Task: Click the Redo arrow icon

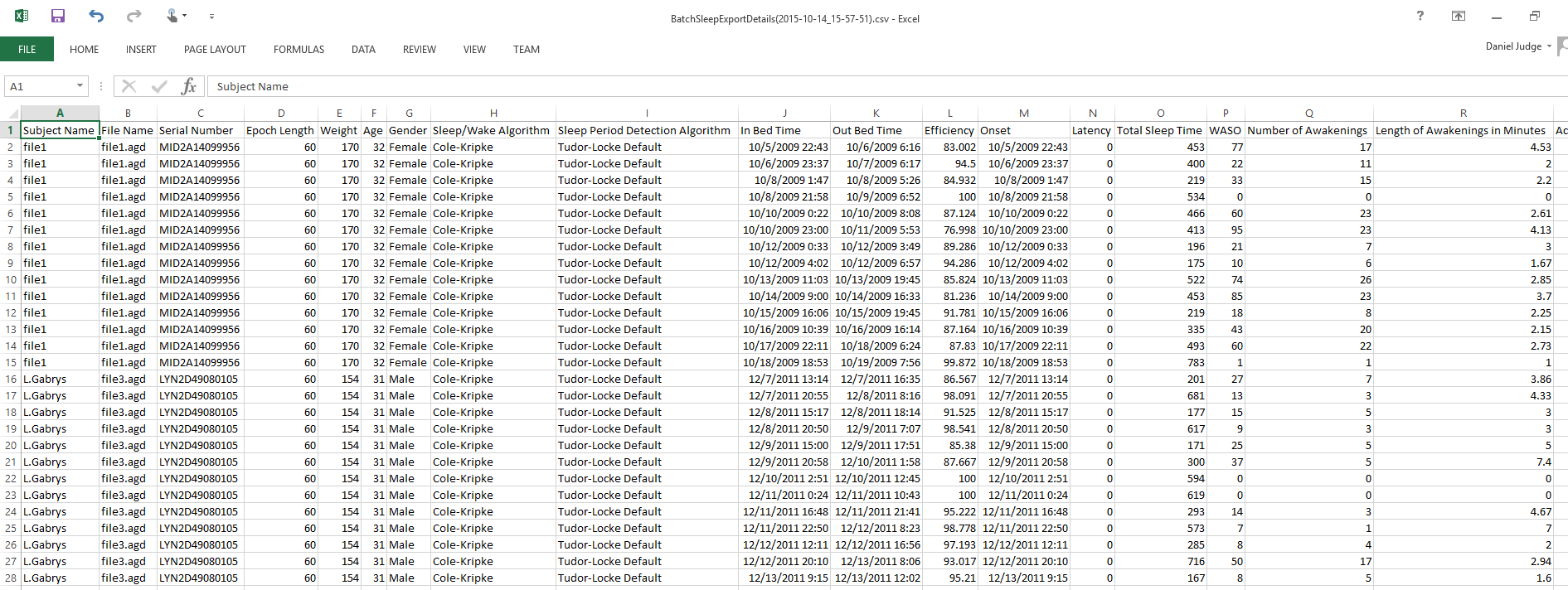Action: pos(133,16)
